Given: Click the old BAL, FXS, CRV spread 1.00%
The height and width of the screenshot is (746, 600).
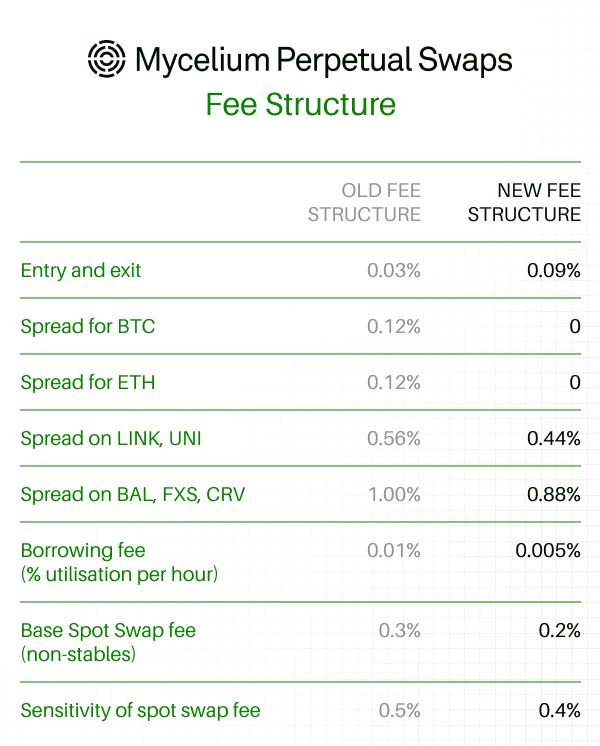Looking at the screenshot, I should click(x=394, y=494).
